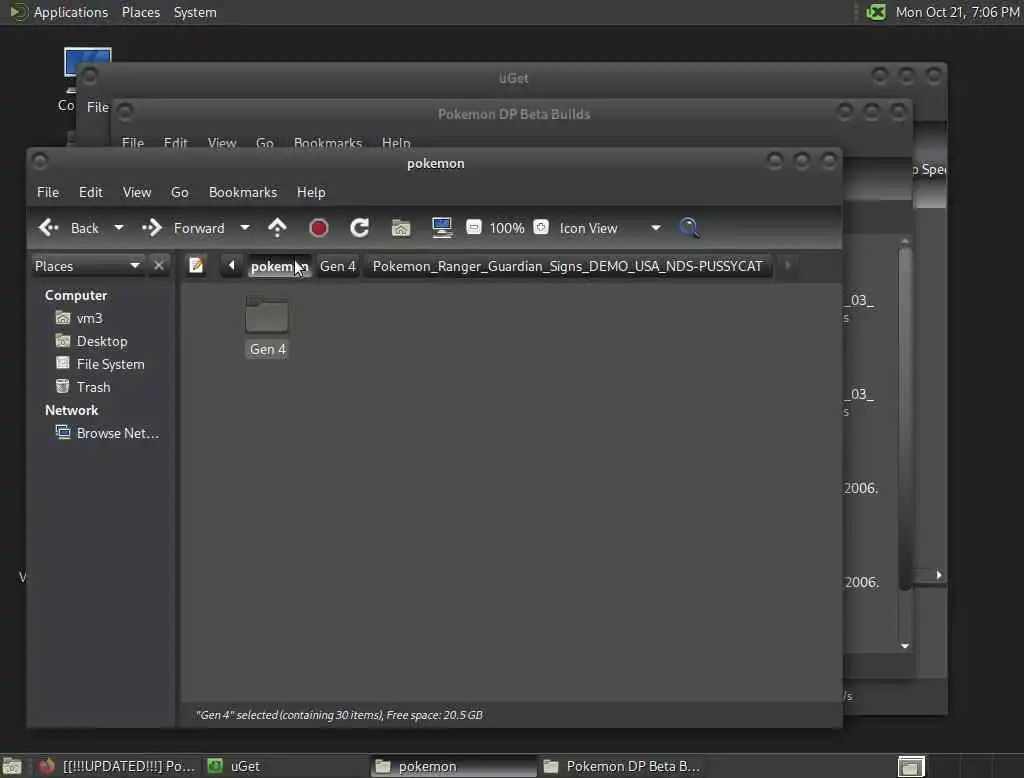Click the vm3 home folder icon
This screenshot has width=1024, height=778.
63,317
